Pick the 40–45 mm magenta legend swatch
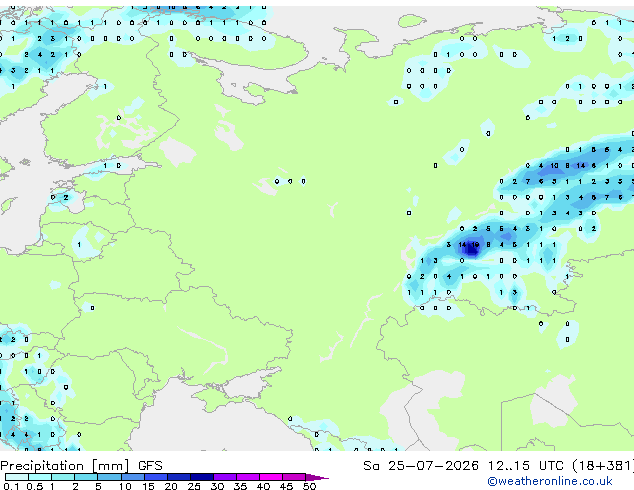This screenshot has height=490, width=634. point(271,477)
